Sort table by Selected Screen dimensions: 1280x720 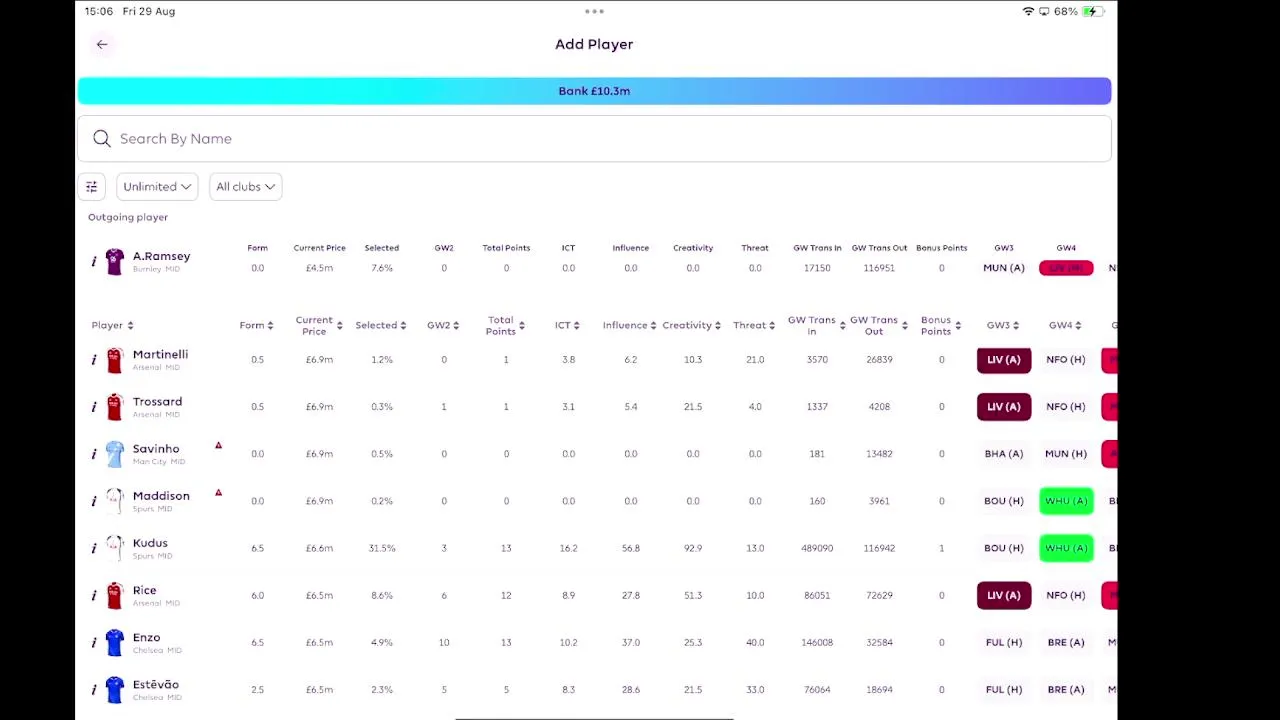(x=381, y=325)
